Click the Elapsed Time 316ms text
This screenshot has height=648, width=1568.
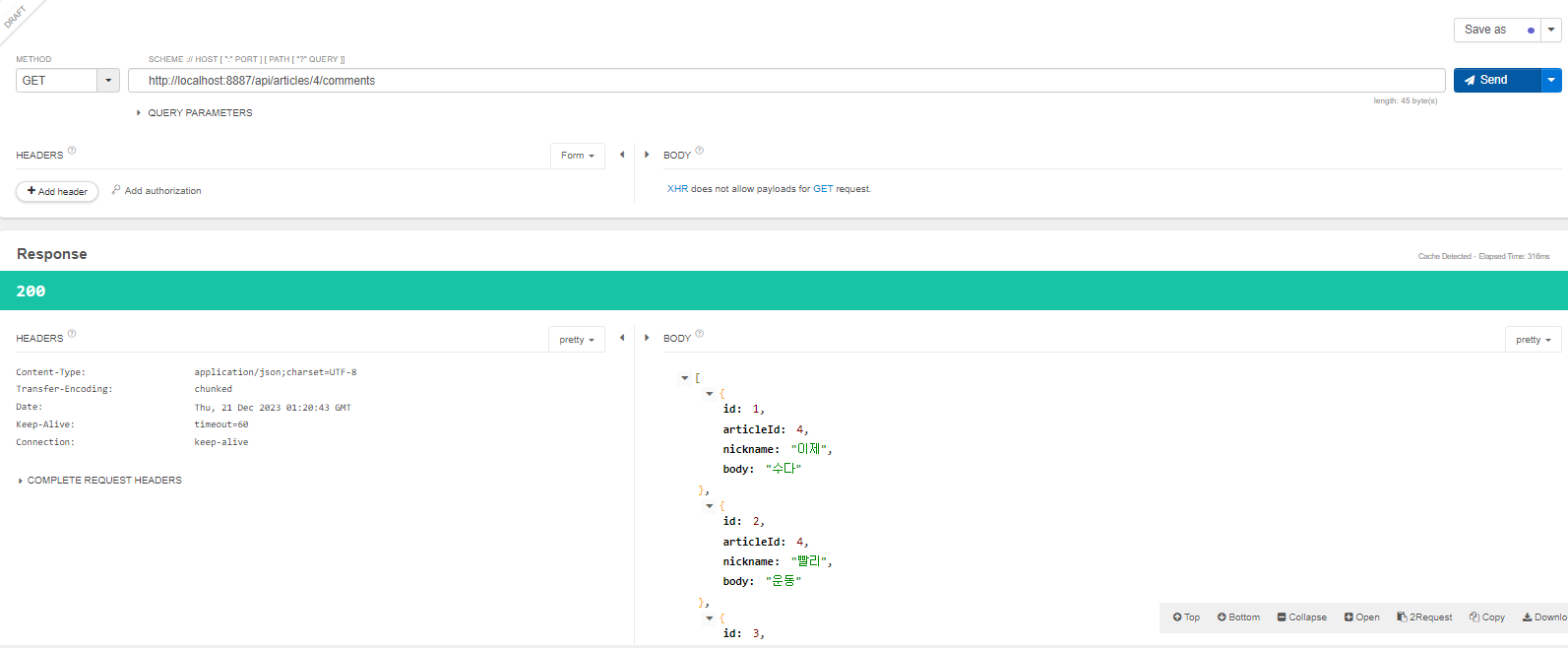click(1514, 256)
